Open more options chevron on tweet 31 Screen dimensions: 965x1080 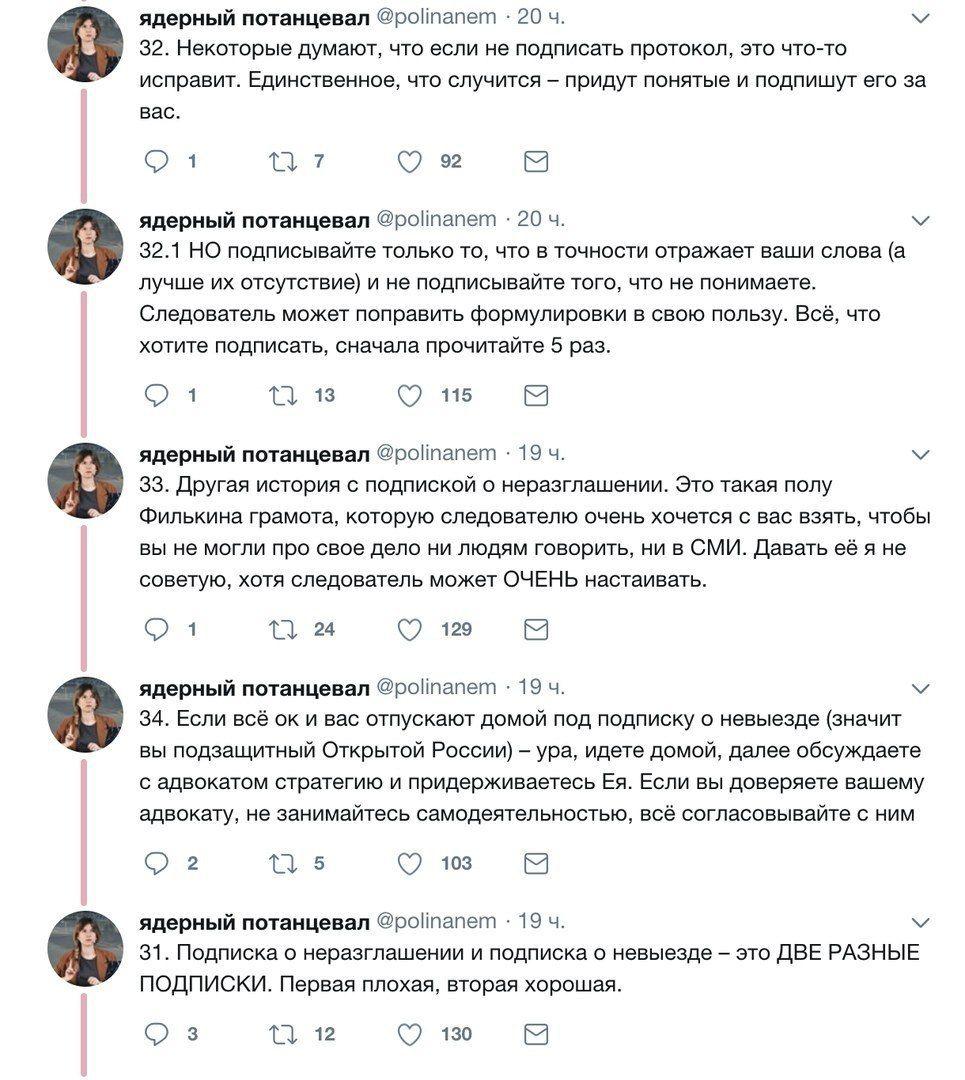click(921, 922)
